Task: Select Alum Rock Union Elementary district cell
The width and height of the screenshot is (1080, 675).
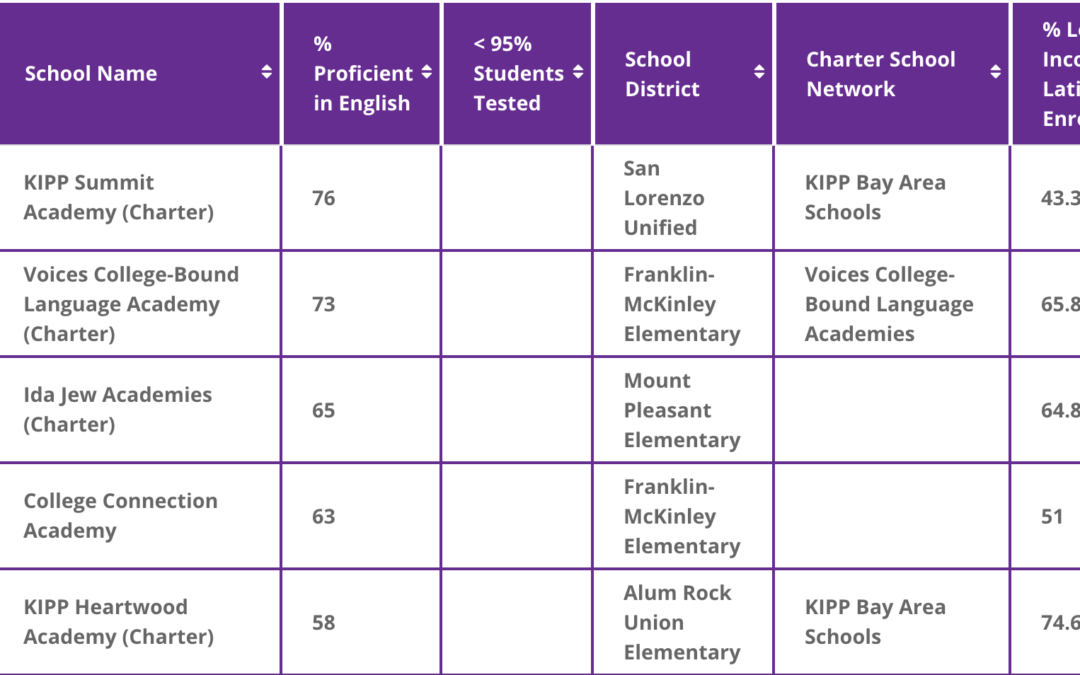Action: click(682, 622)
